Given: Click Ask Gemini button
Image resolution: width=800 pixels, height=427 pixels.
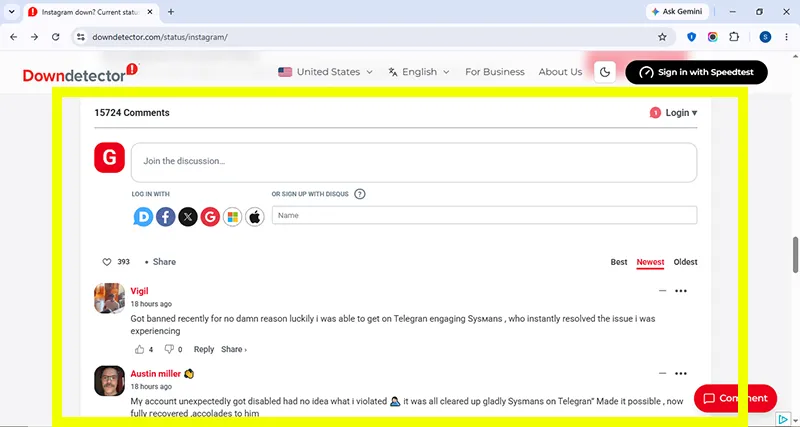Looking at the screenshot, I should pyautogui.click(x=677, y=12).
